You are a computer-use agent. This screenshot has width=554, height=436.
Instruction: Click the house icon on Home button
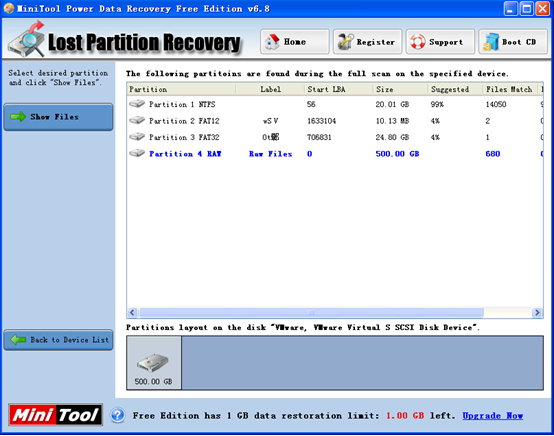272,42
